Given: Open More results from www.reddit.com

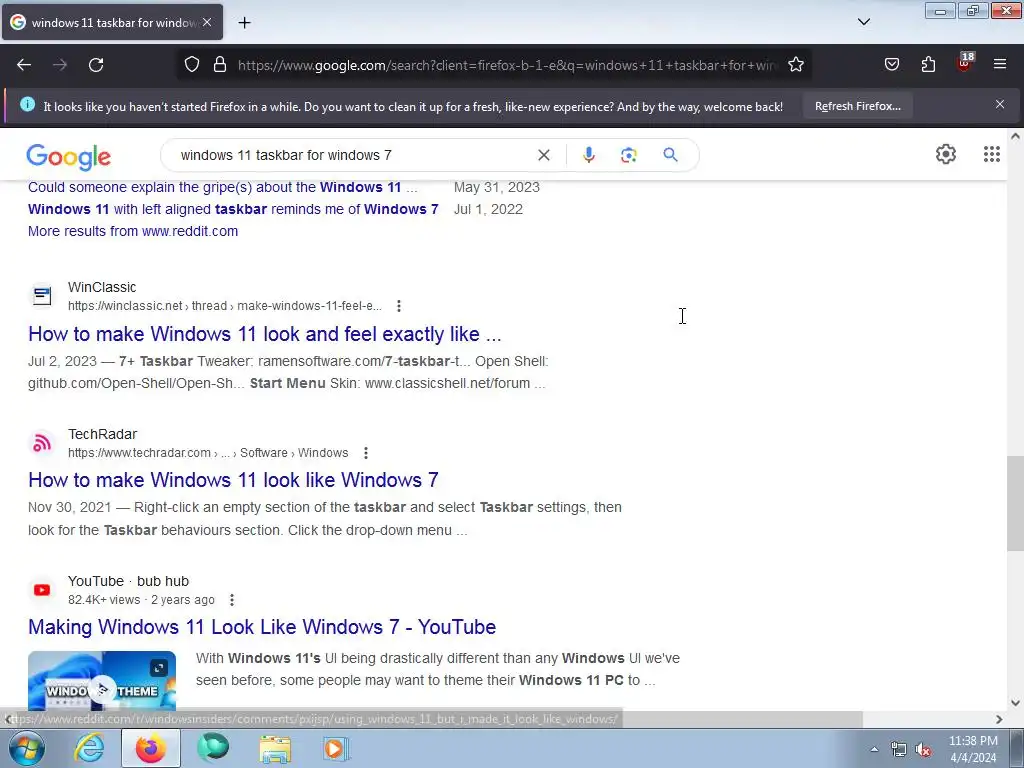Looking at the screenshot, I should pos(133,231).
